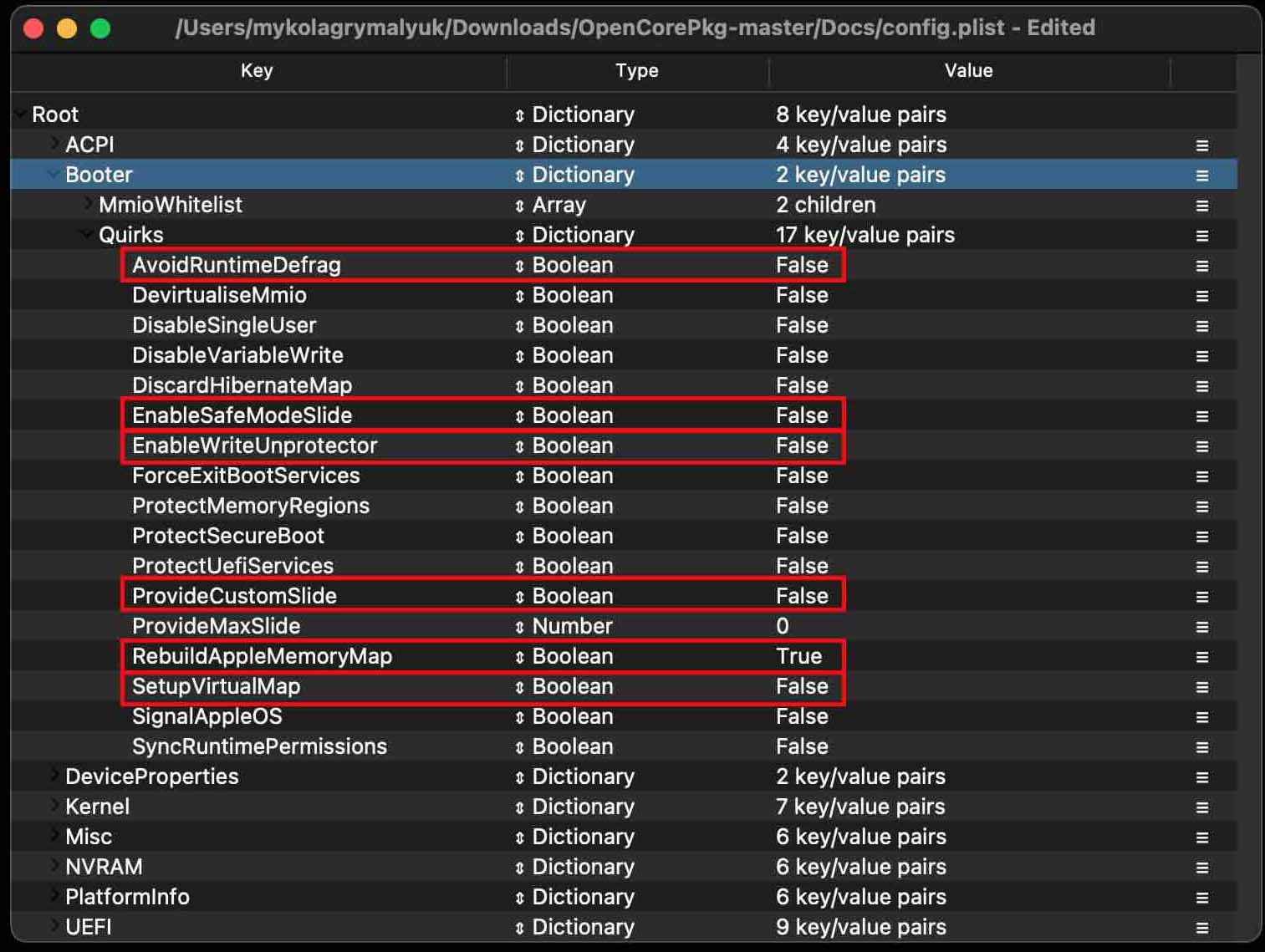Click the vertical scrollbar track
Viewport: 1265px width, 952px height.
point(1249,497)
